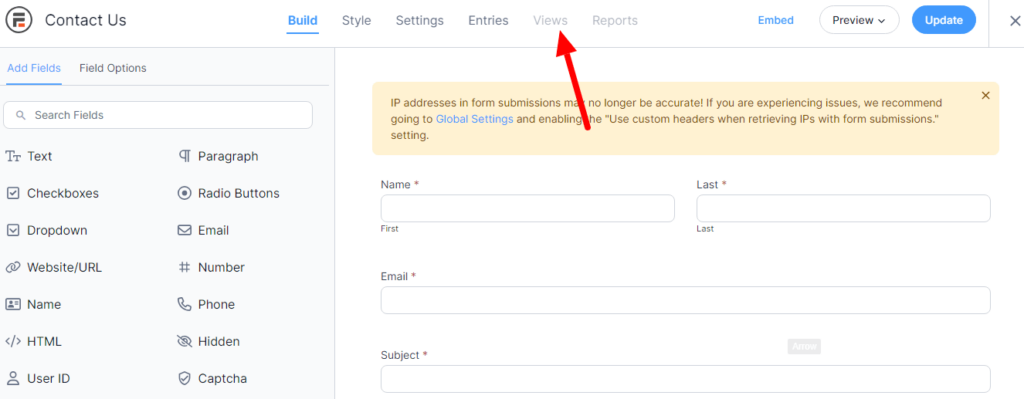Add a Hidden field to the form
The height and width of the screenshot is (399, 1024).
click(x=209, y=342)
